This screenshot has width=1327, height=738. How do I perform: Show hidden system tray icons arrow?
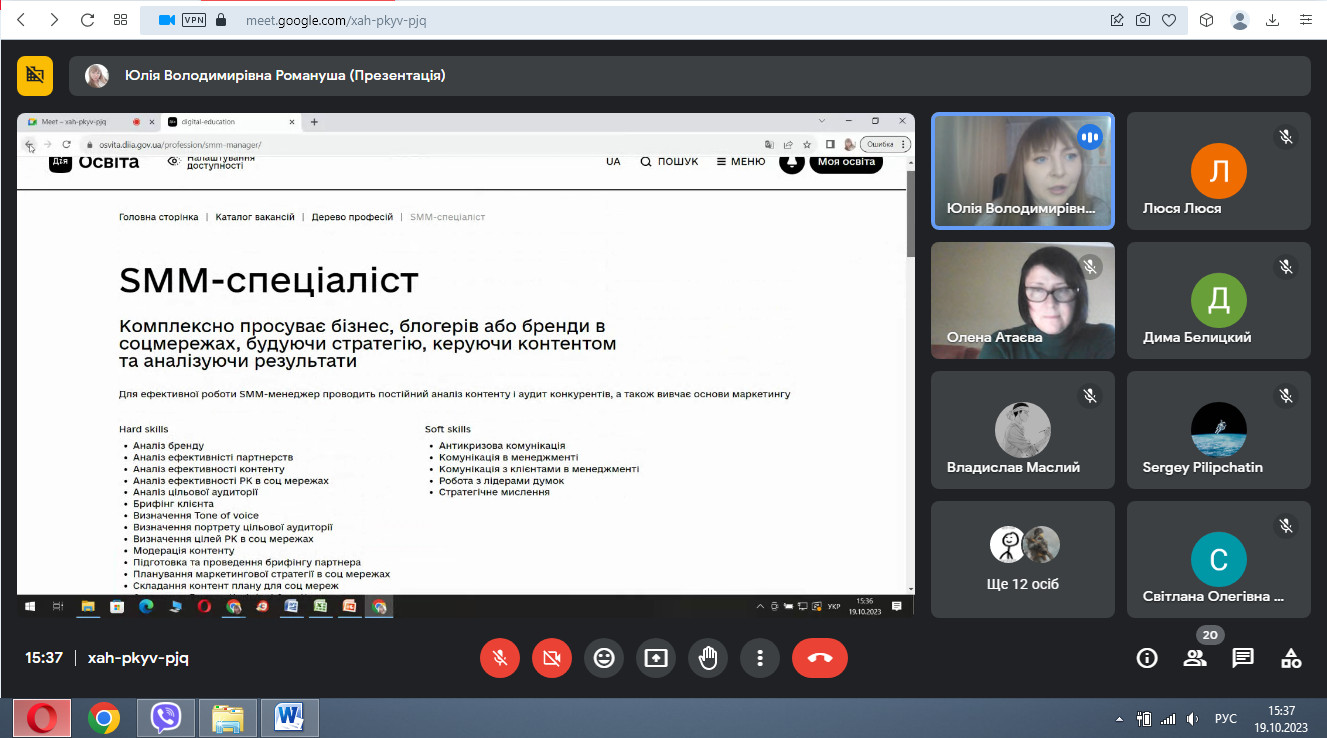pos(1119,719)
